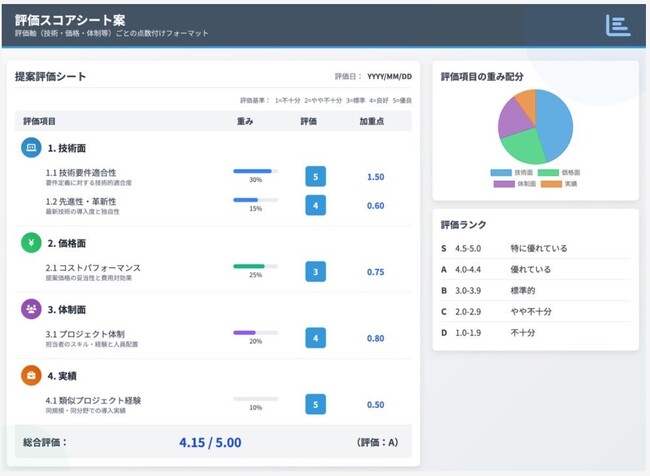650x476 pixels.
Task: Click score badge 4 for 先進性・革新性
Action: tap(316, 205)
